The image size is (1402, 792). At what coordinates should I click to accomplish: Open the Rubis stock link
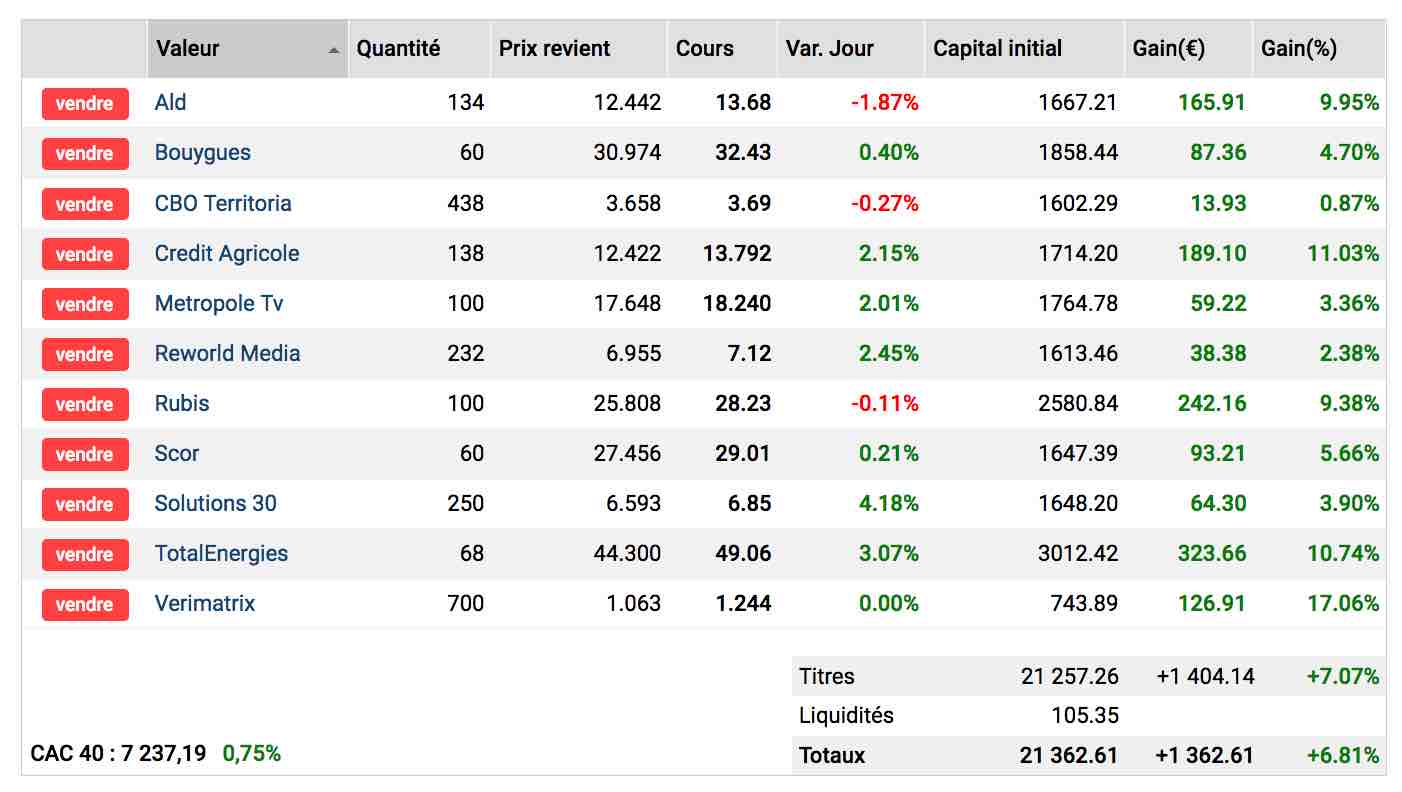pyautogui.click(x=182, y=403)
